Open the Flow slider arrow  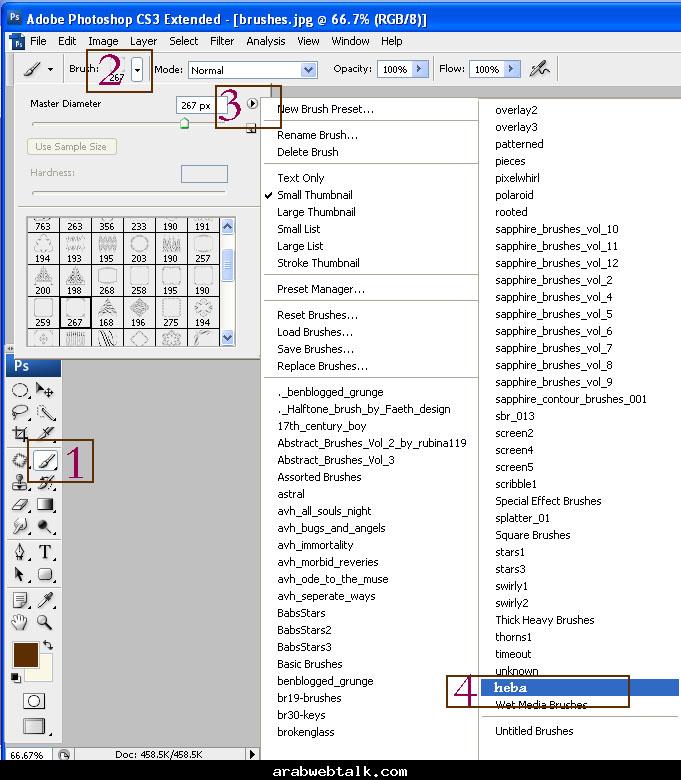pos(511,69)
